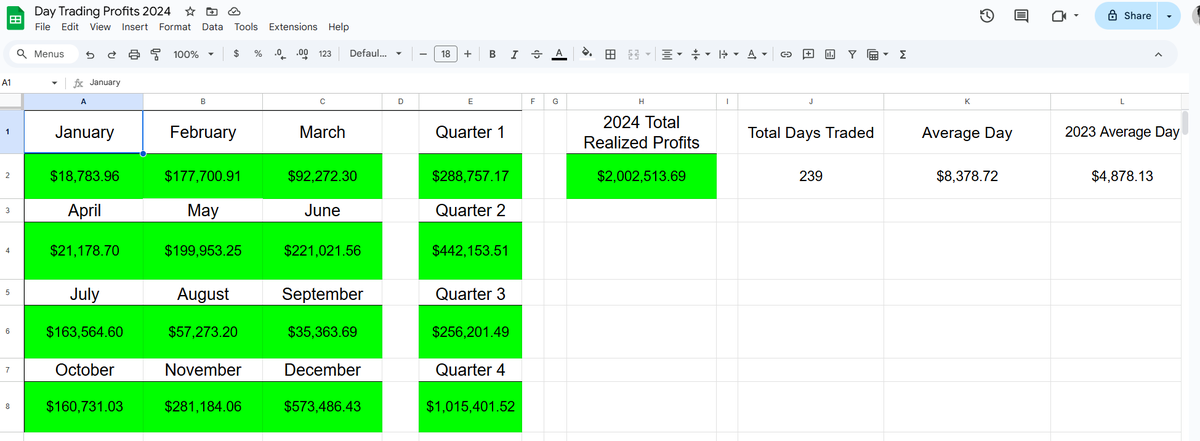The height and width of the screenshot is (441, 1200).
Task: Select cell with $2,002,513.69 total profits
Action: point(641,176)
